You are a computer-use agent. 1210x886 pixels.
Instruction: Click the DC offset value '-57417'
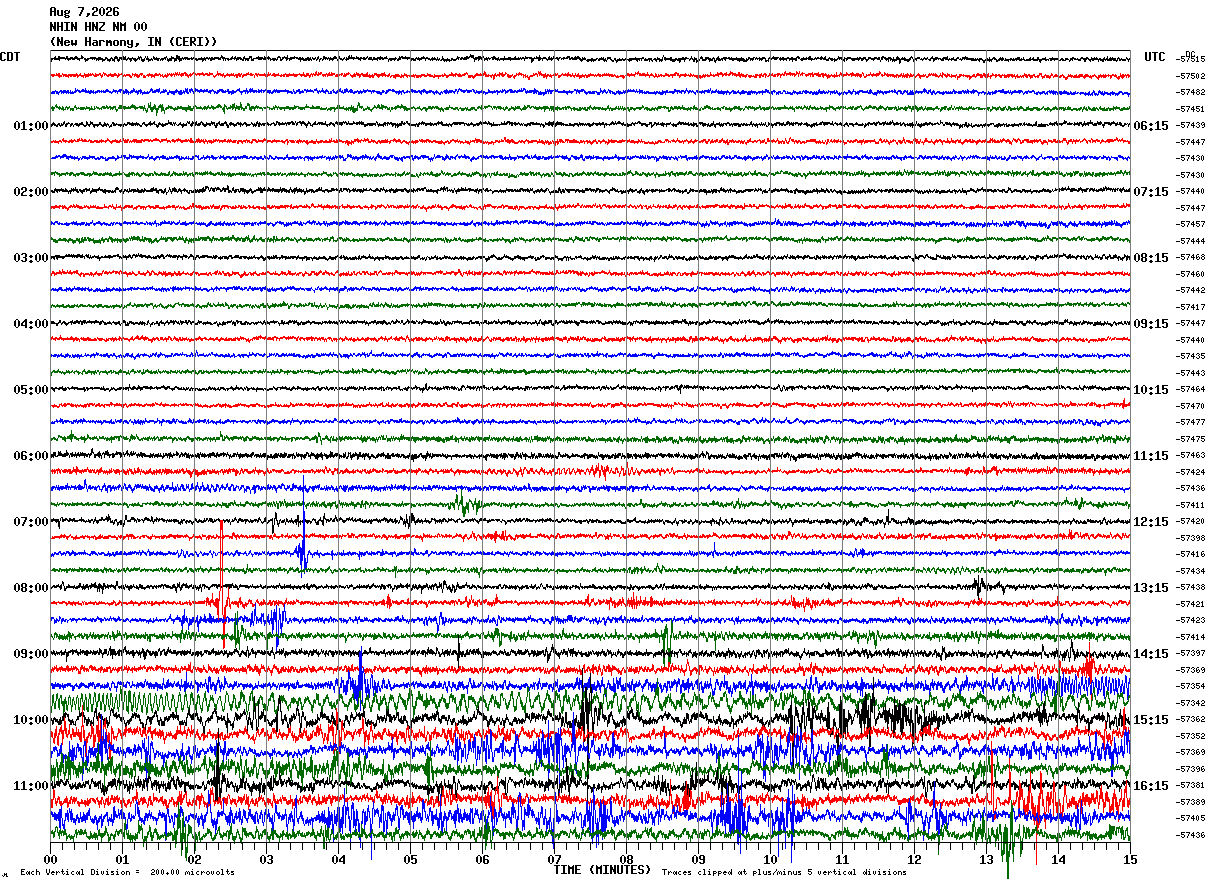pos(1191,307)
